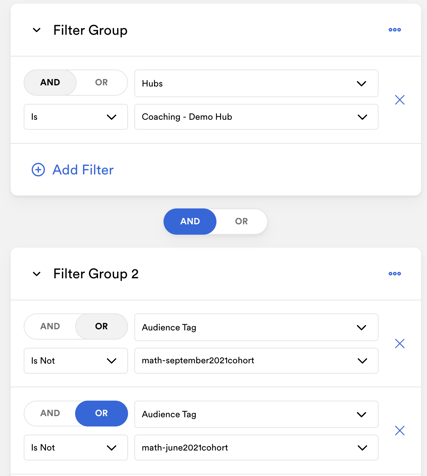
Task: Delete the math-june2021cohort filter via X icon
Action: coord(400,430)
